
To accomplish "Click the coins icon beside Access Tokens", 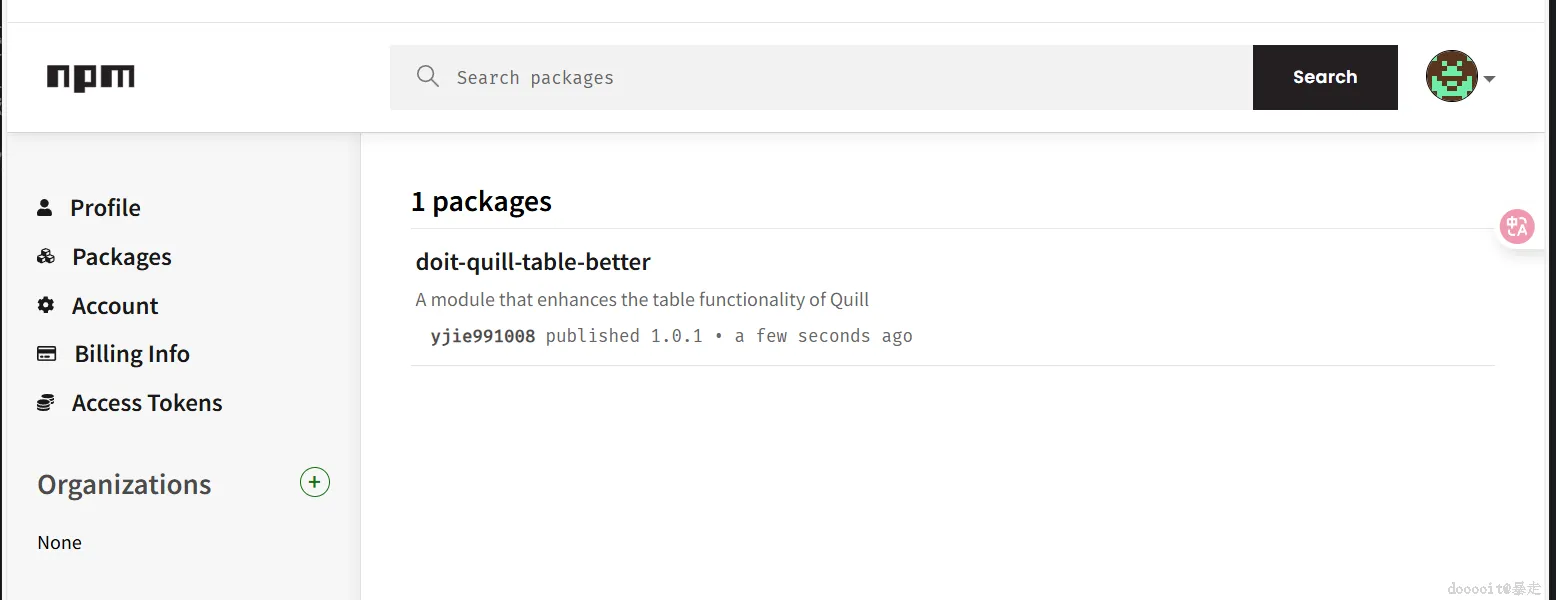I will pyautogui.click(x=46, y=403).
